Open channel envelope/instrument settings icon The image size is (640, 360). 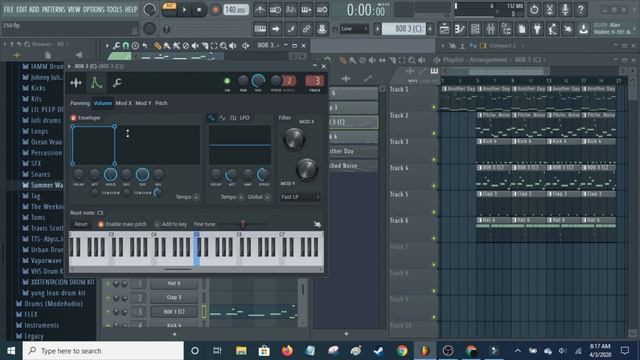pos(96,83)
